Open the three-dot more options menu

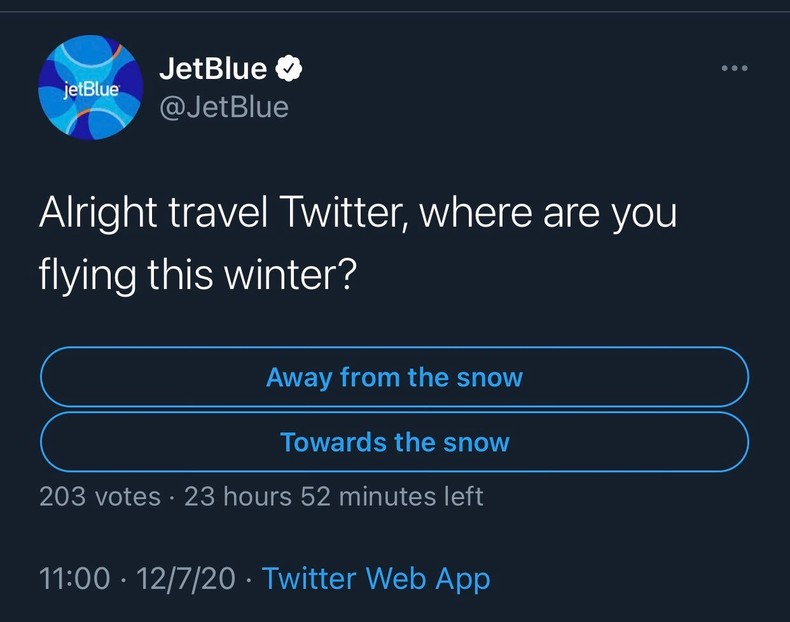coord(734,69)
